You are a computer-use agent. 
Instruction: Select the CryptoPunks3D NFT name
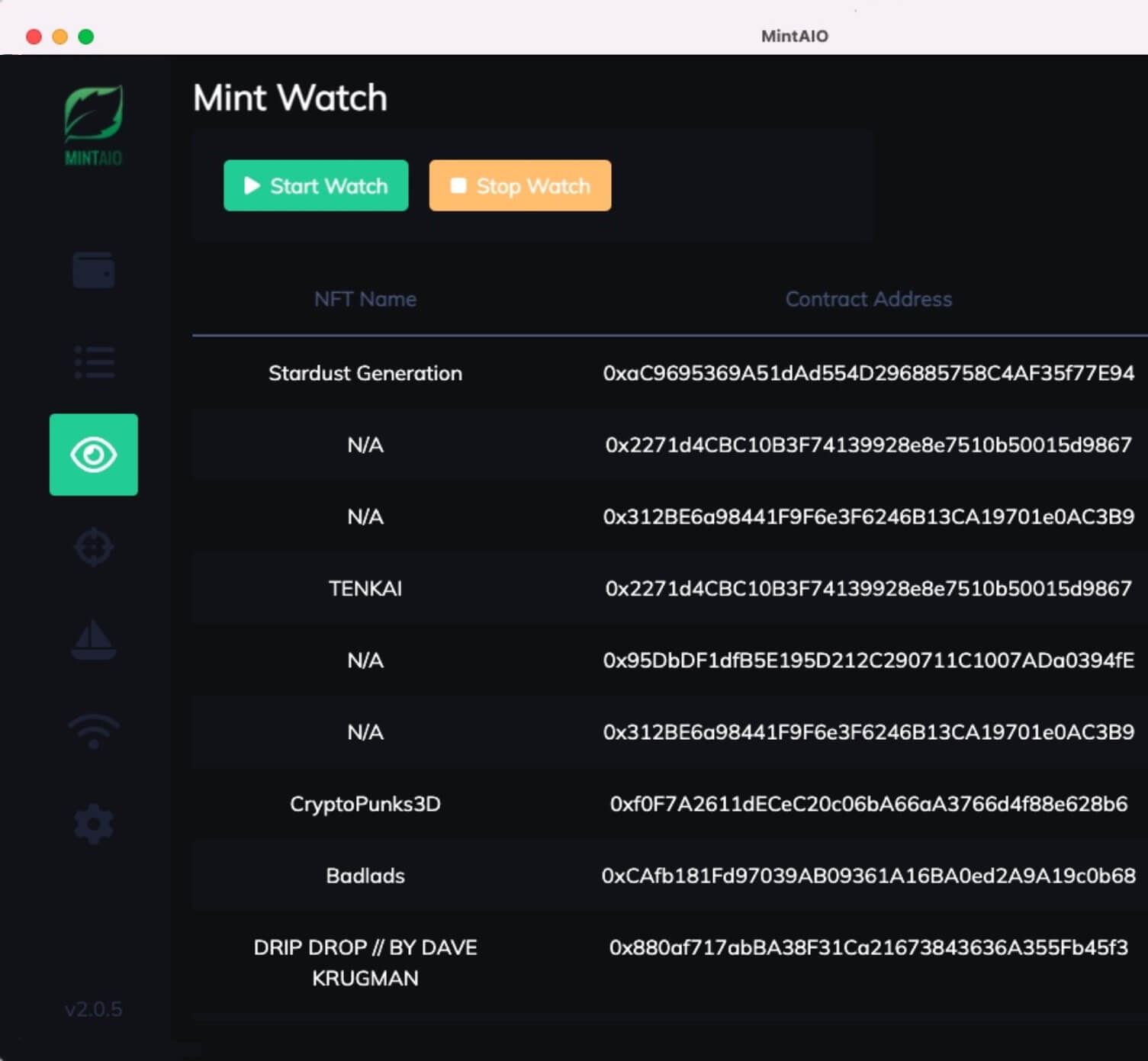tap(365, 804)
